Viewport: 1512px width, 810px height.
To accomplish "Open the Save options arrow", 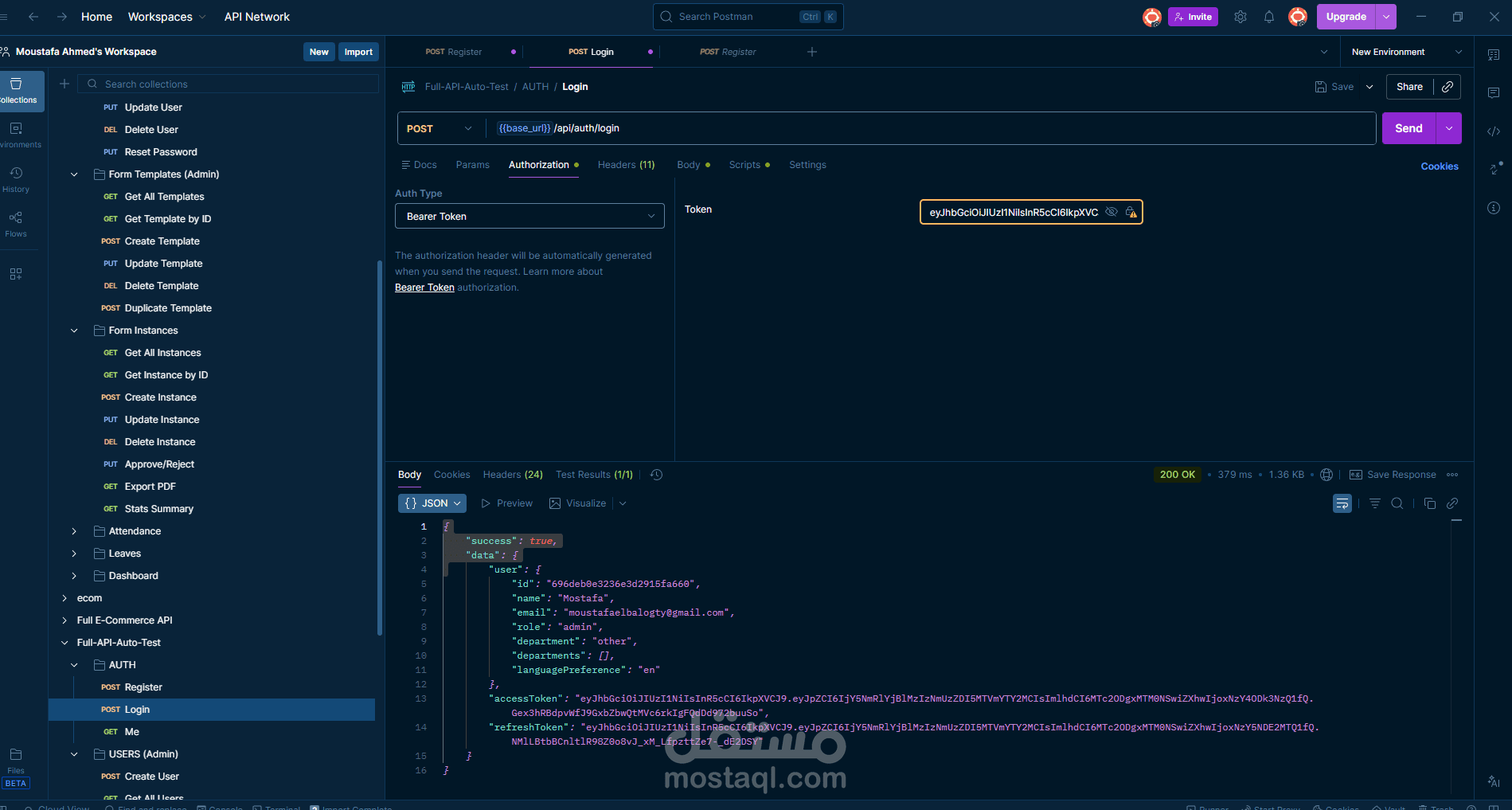I will 1369,87.
